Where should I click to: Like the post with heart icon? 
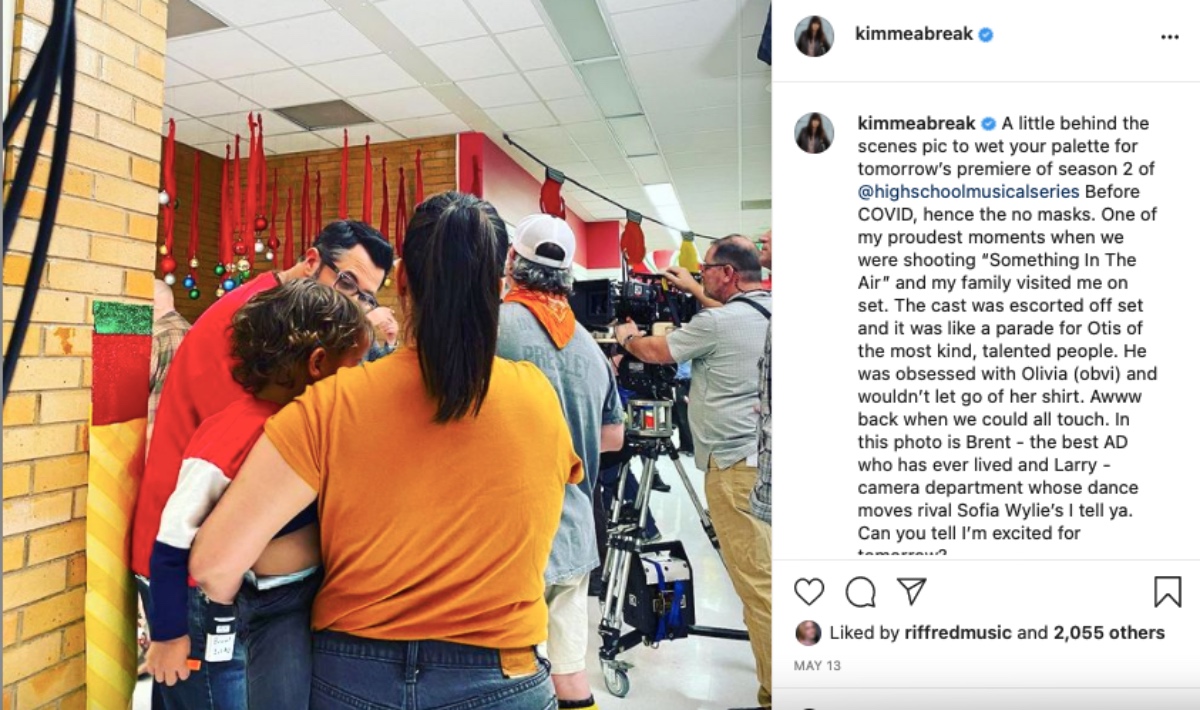809,592
